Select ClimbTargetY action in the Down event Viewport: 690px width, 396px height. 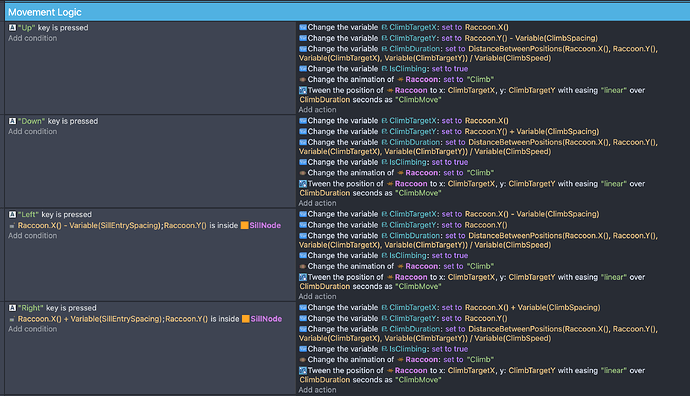[x=449, y=132]
